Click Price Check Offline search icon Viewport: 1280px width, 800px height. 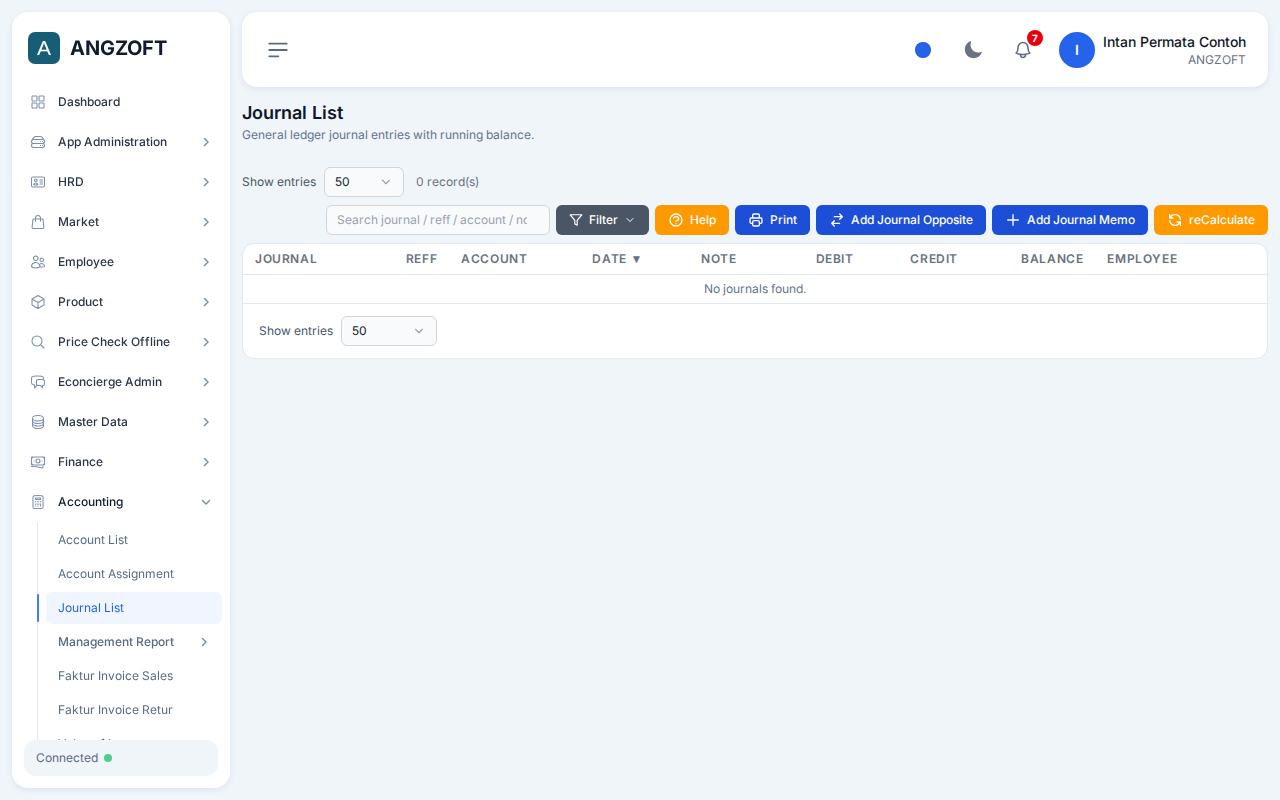pos(38,342)
